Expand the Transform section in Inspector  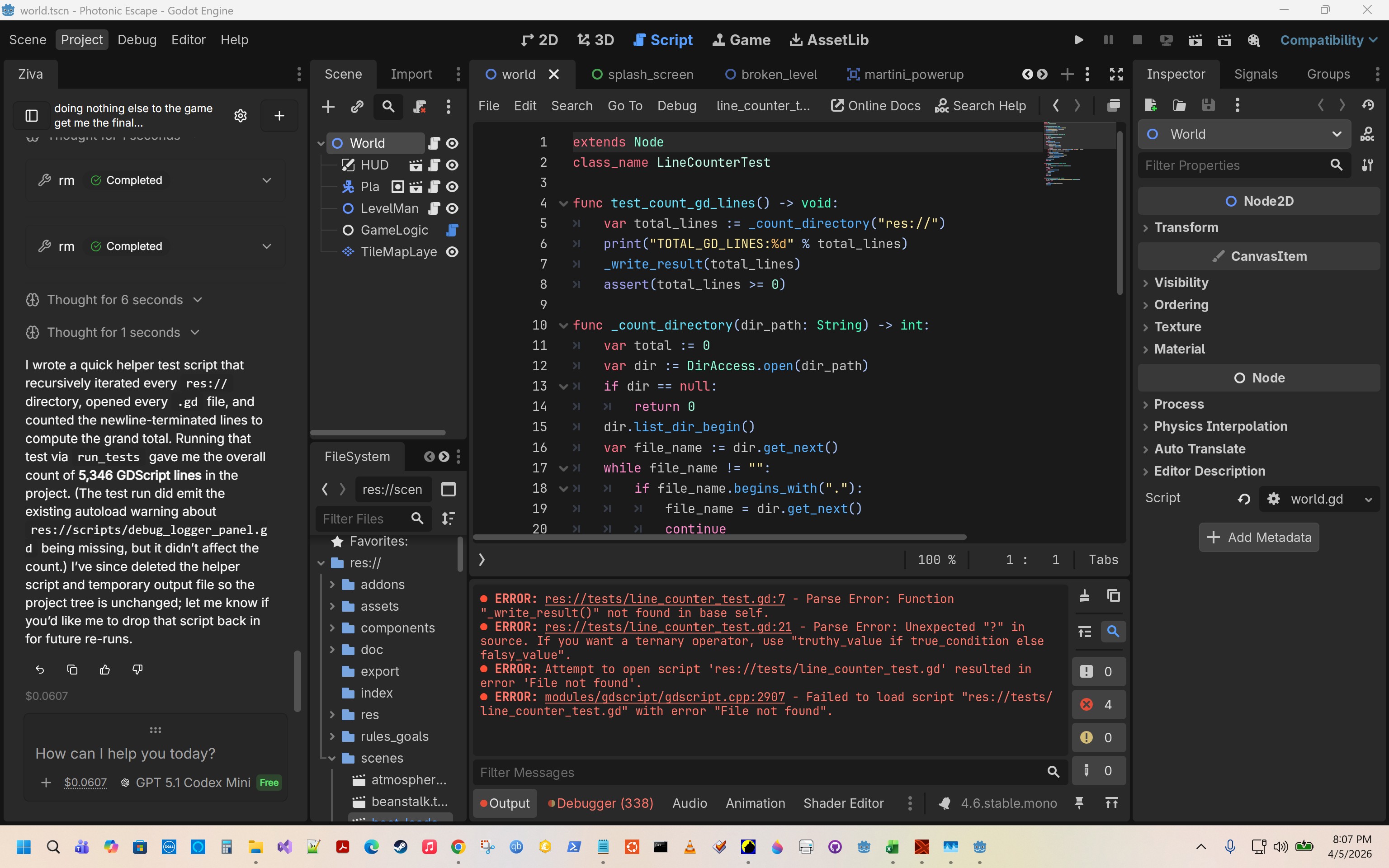click(x=1186, y=227)
